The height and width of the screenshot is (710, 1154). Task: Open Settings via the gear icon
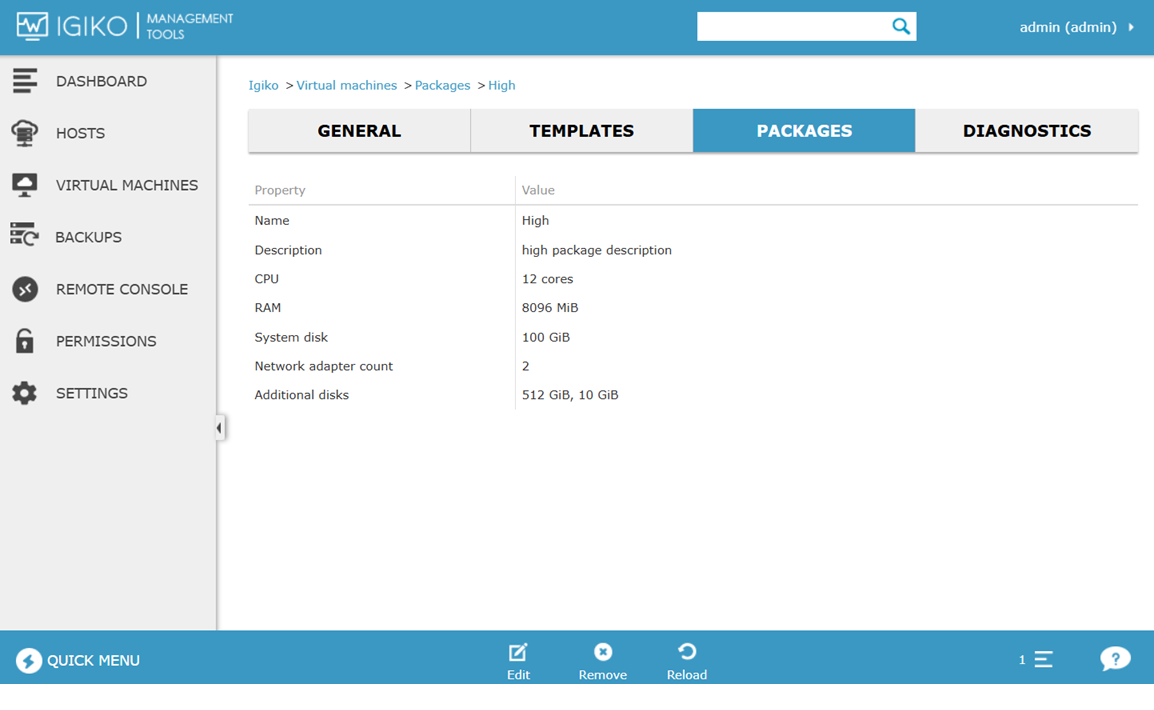pos(25,393)
